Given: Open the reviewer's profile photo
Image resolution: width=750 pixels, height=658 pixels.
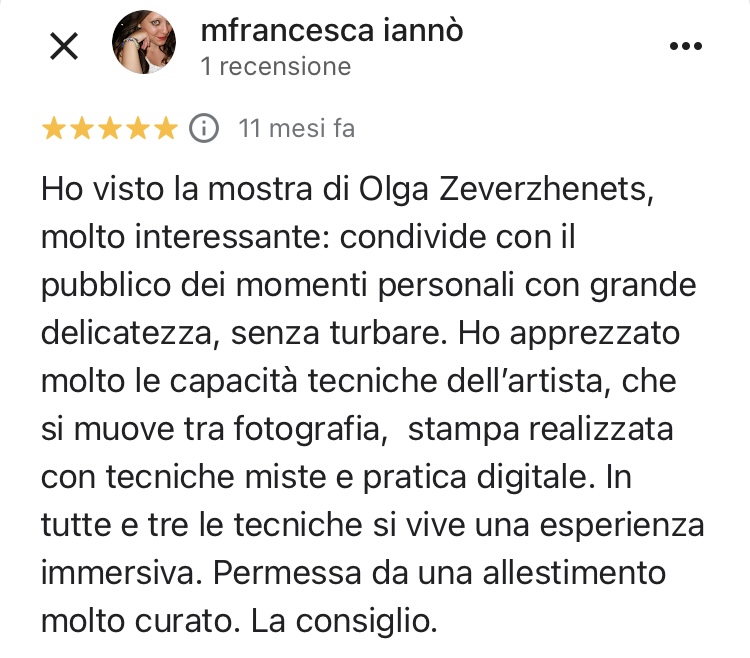Looking at the screenshot, I should (144, 42).
